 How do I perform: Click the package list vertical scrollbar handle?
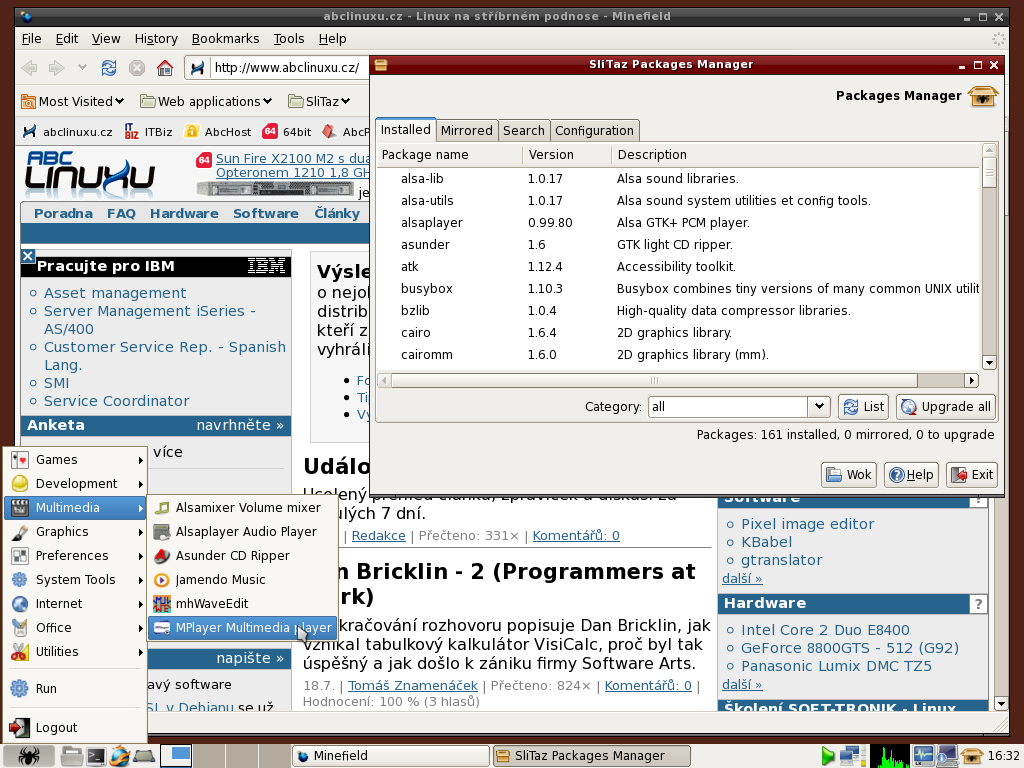tap(989, 172)
